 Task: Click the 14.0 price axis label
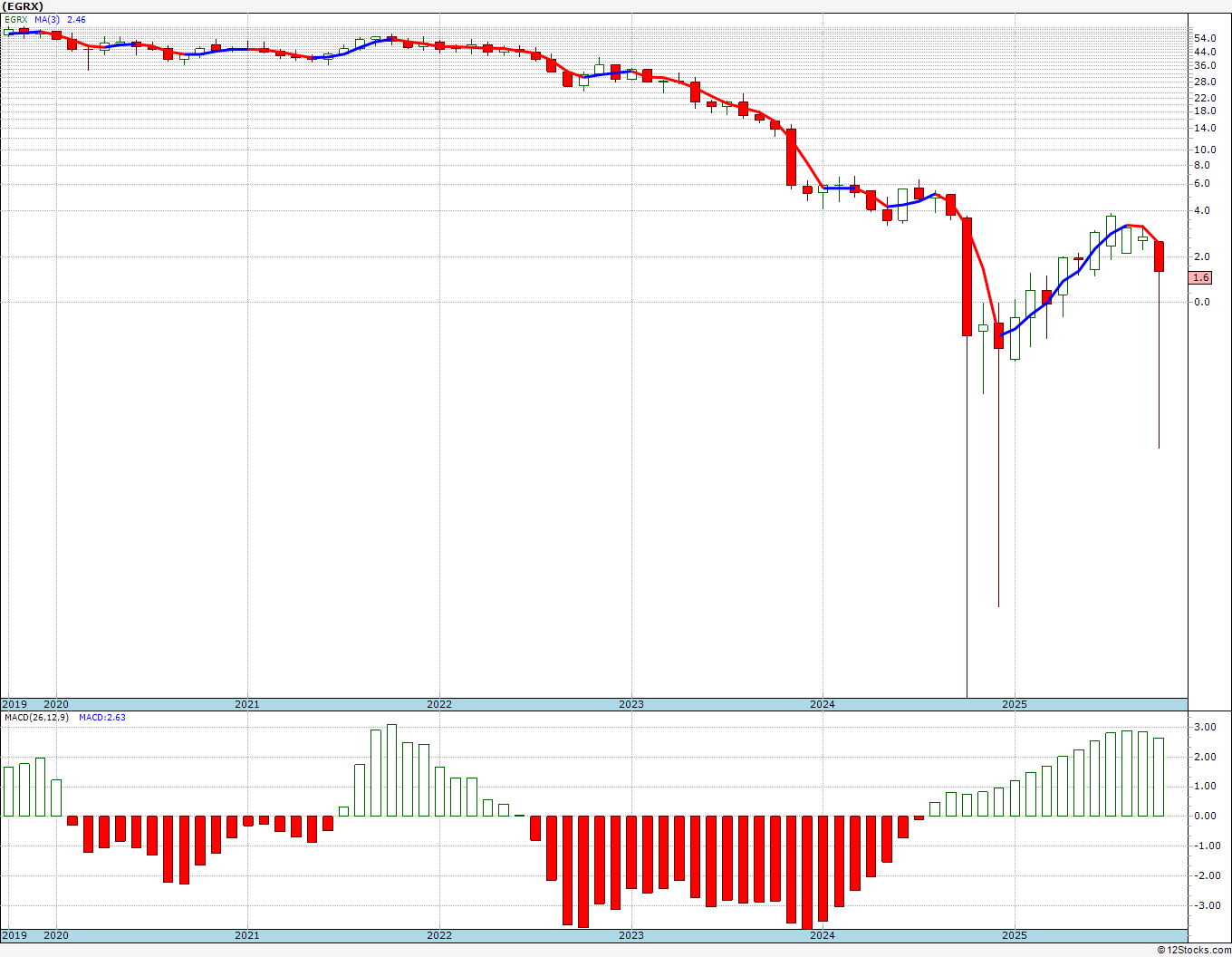click(x=1205, y=128)
